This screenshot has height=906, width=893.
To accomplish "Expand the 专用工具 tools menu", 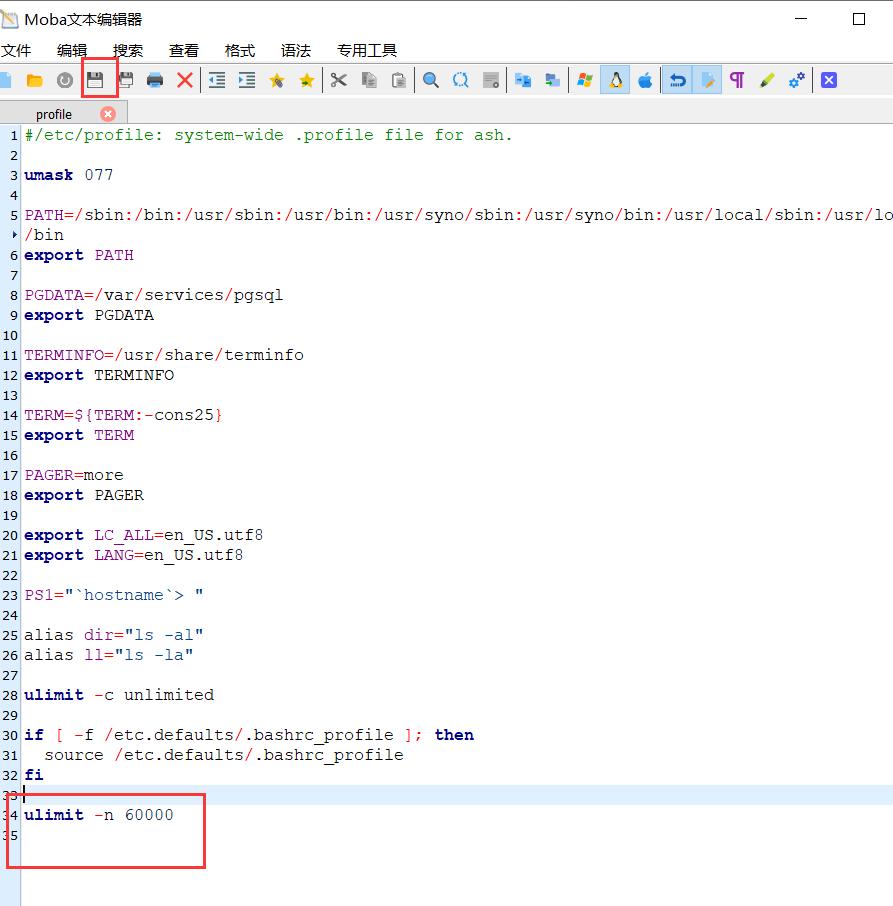I will tap(367, 50).
